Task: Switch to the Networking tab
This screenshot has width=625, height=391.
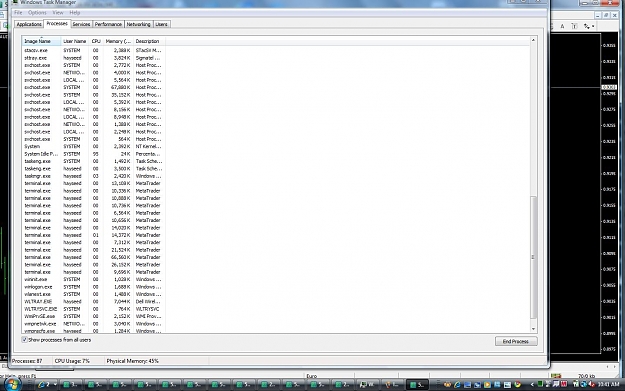Action: point(139,24)
